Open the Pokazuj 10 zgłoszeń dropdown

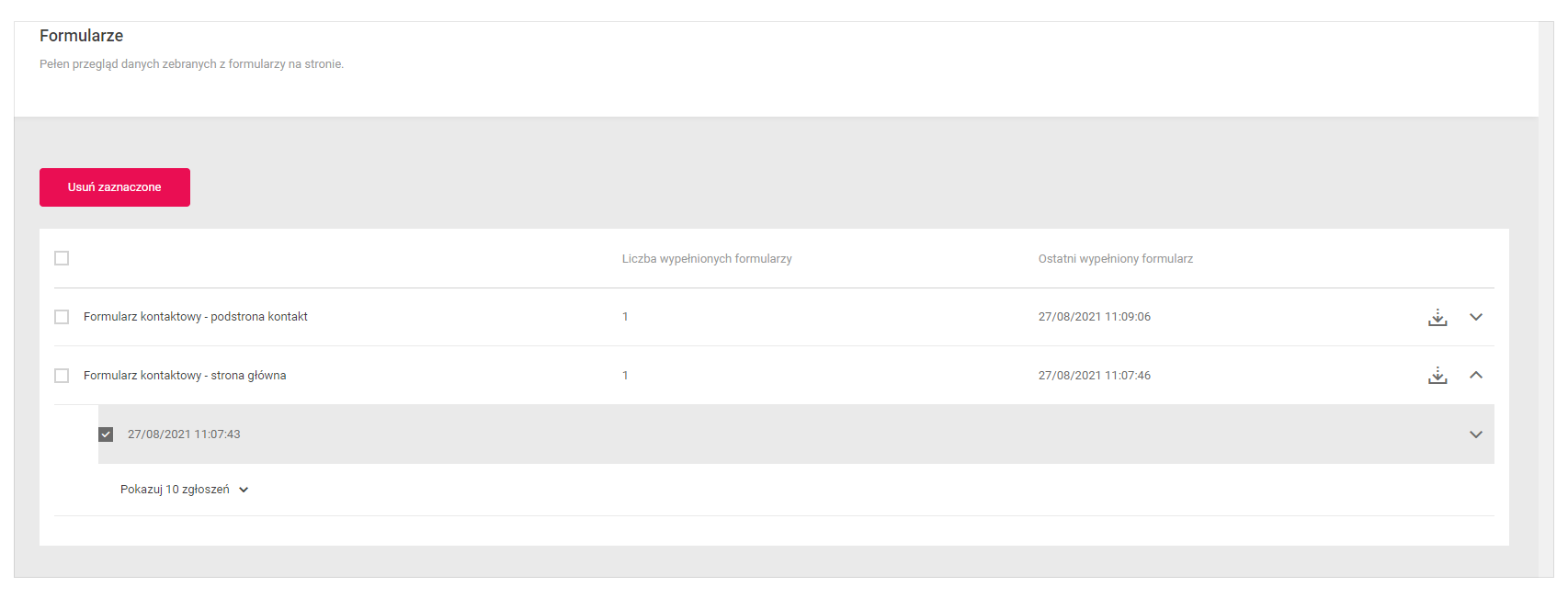pyautogui.click(x=185, y=490)
